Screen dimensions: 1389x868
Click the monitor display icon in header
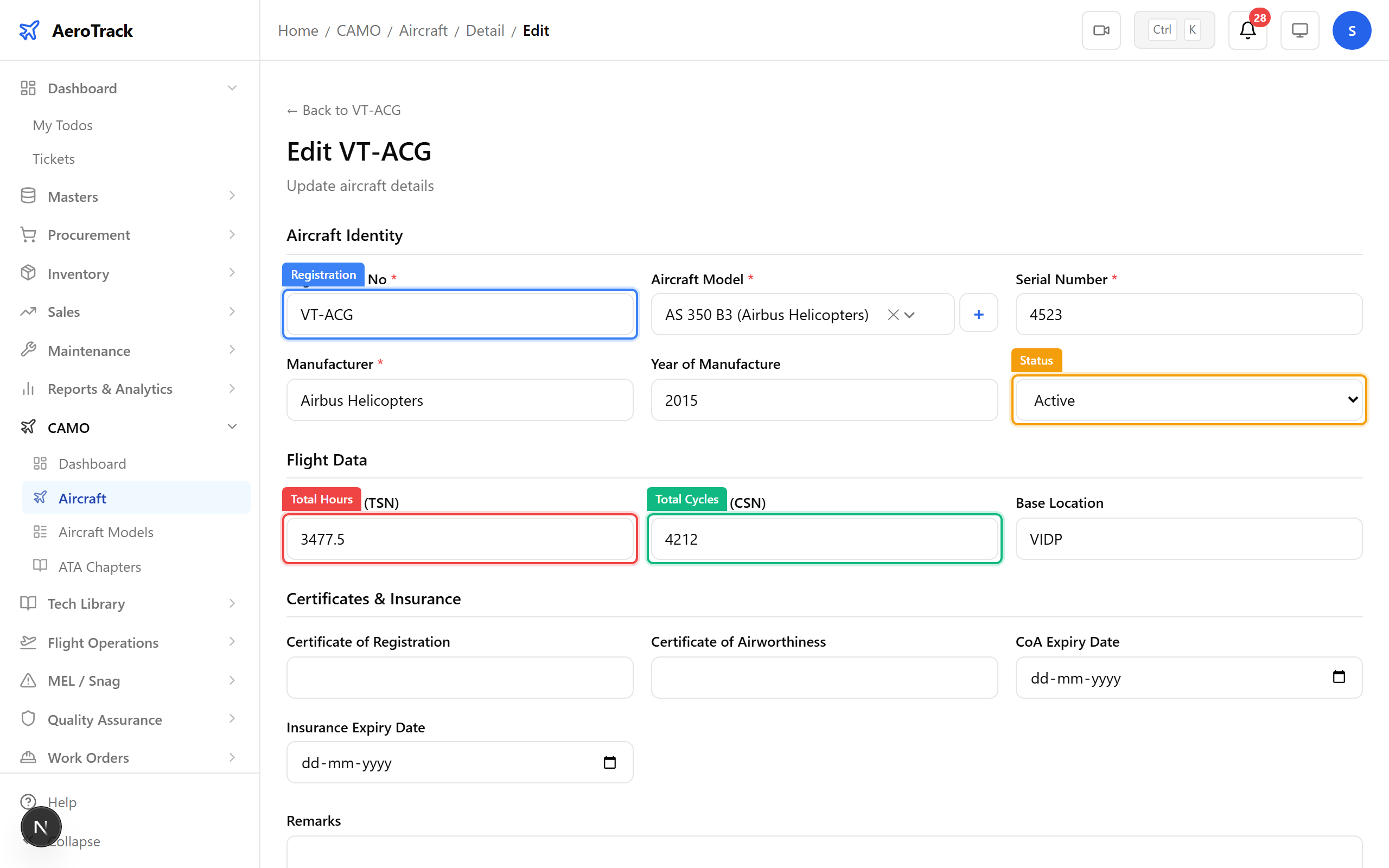click(1299, 30)
